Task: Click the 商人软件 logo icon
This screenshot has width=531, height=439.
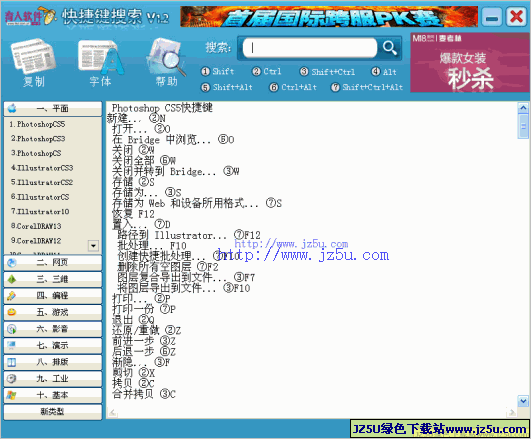Action: (30, 16)
